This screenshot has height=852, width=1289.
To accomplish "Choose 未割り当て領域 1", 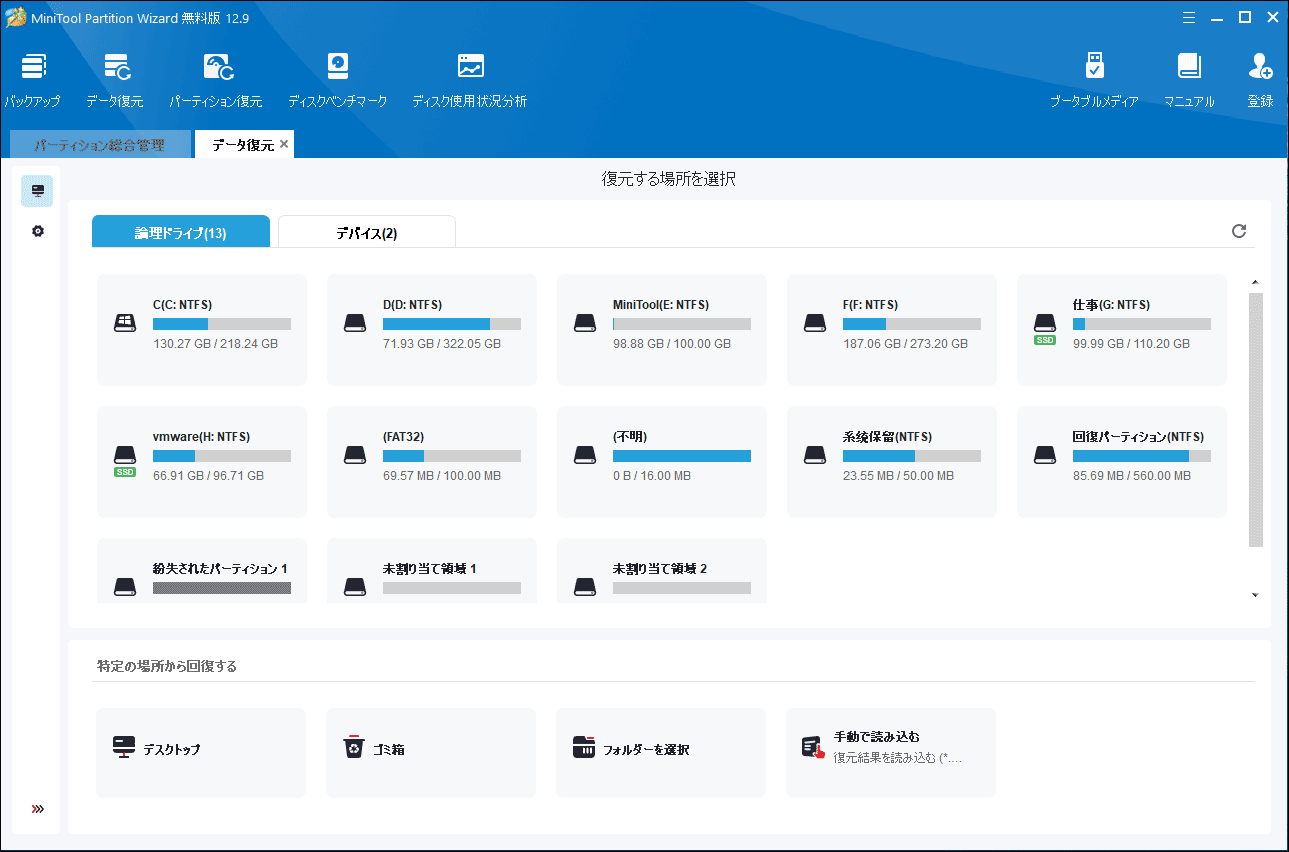I will [x=432, y=571].
